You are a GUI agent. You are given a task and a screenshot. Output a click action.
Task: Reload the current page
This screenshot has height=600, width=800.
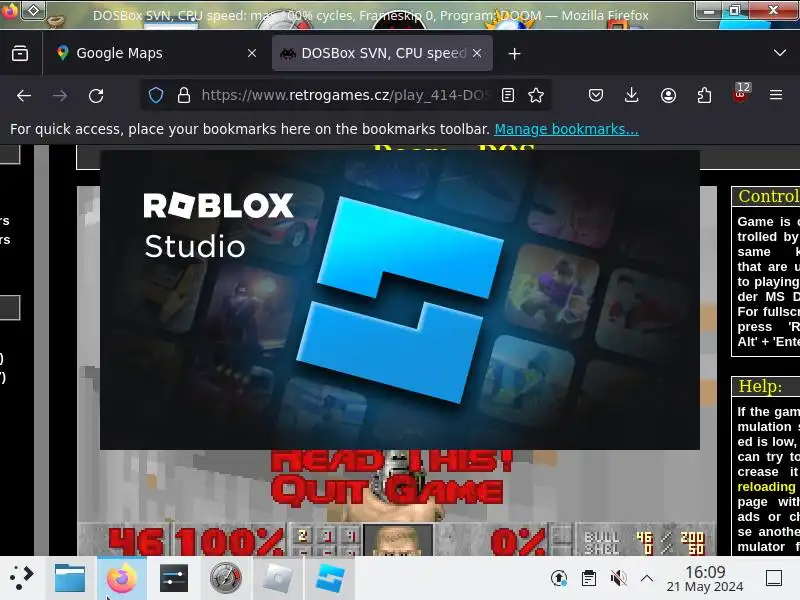click(96, 95)
